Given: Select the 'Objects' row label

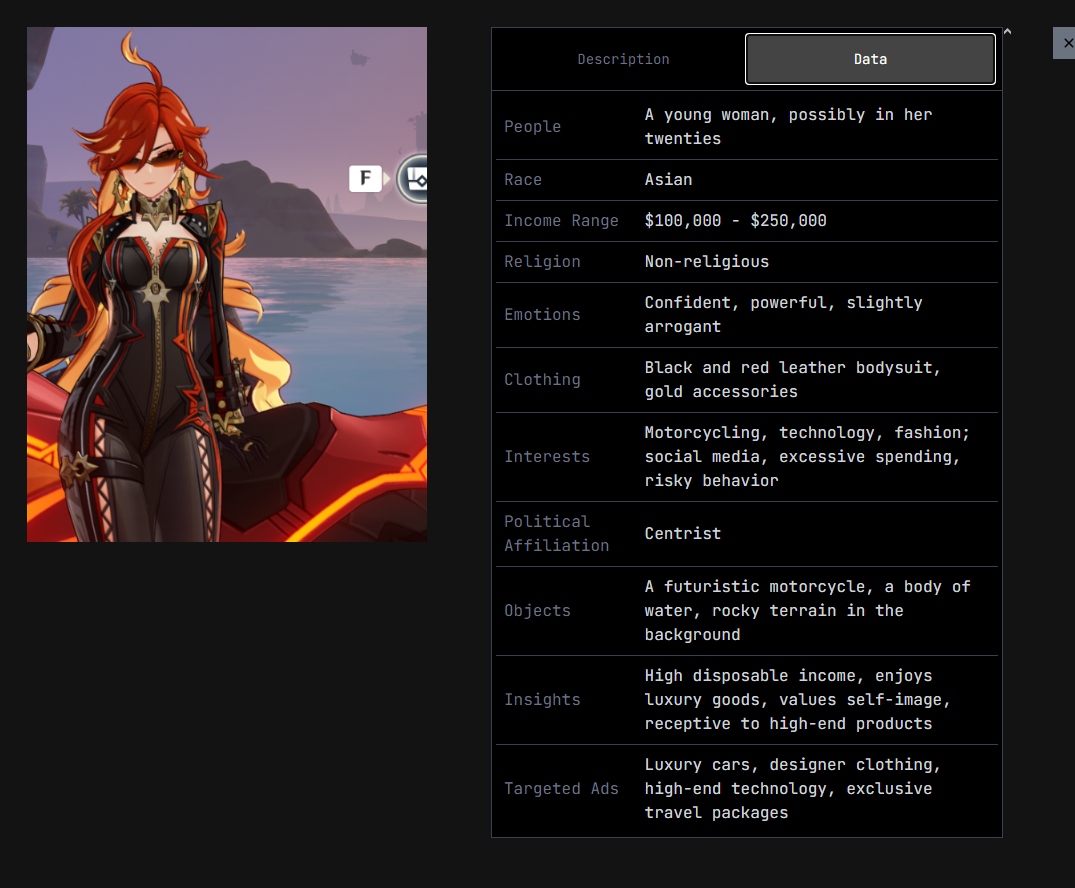Looking at the screenshot, I should tap(538, 611).
